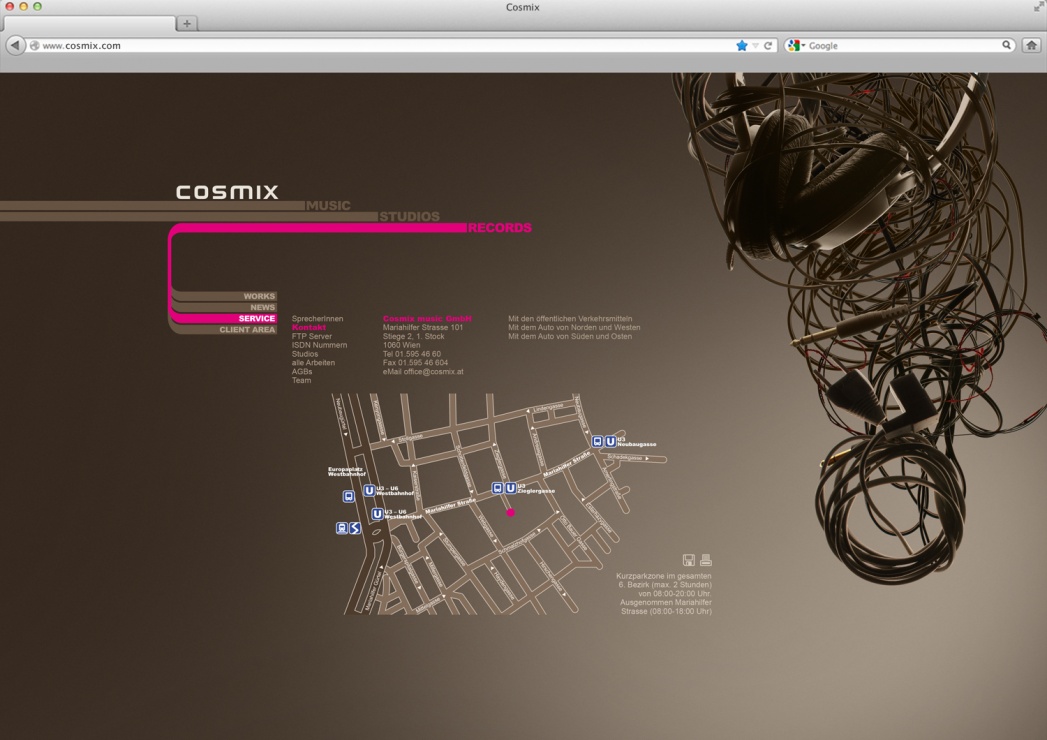Click the 'Europaplatz Westbahnhof' map label
This screenshot has width=1047, height=740.
tap(347, 472)
